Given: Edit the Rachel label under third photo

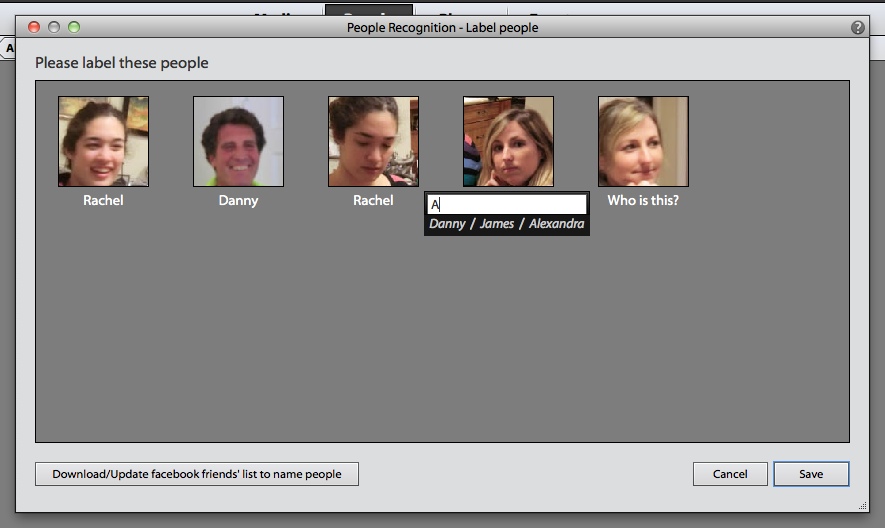Looking at the screenshot, I should [x=373, y=201].
